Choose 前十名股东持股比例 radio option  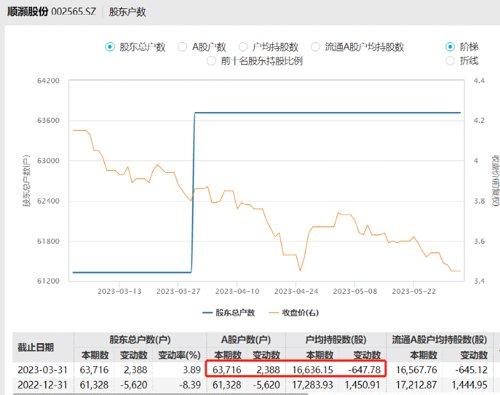[255, 61]
